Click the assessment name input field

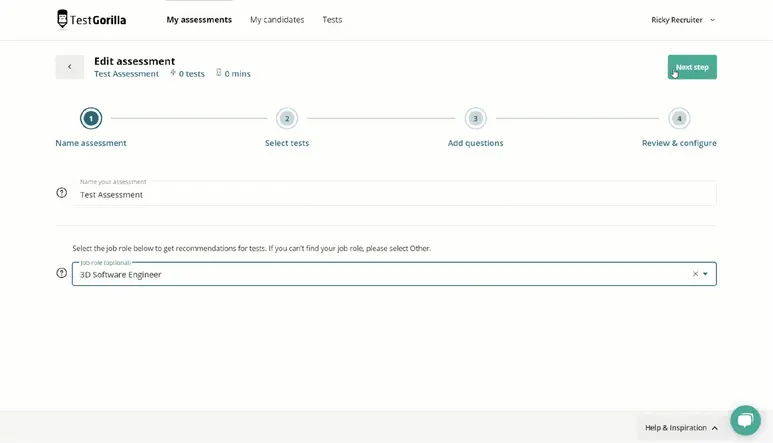(x=395, y=194)
